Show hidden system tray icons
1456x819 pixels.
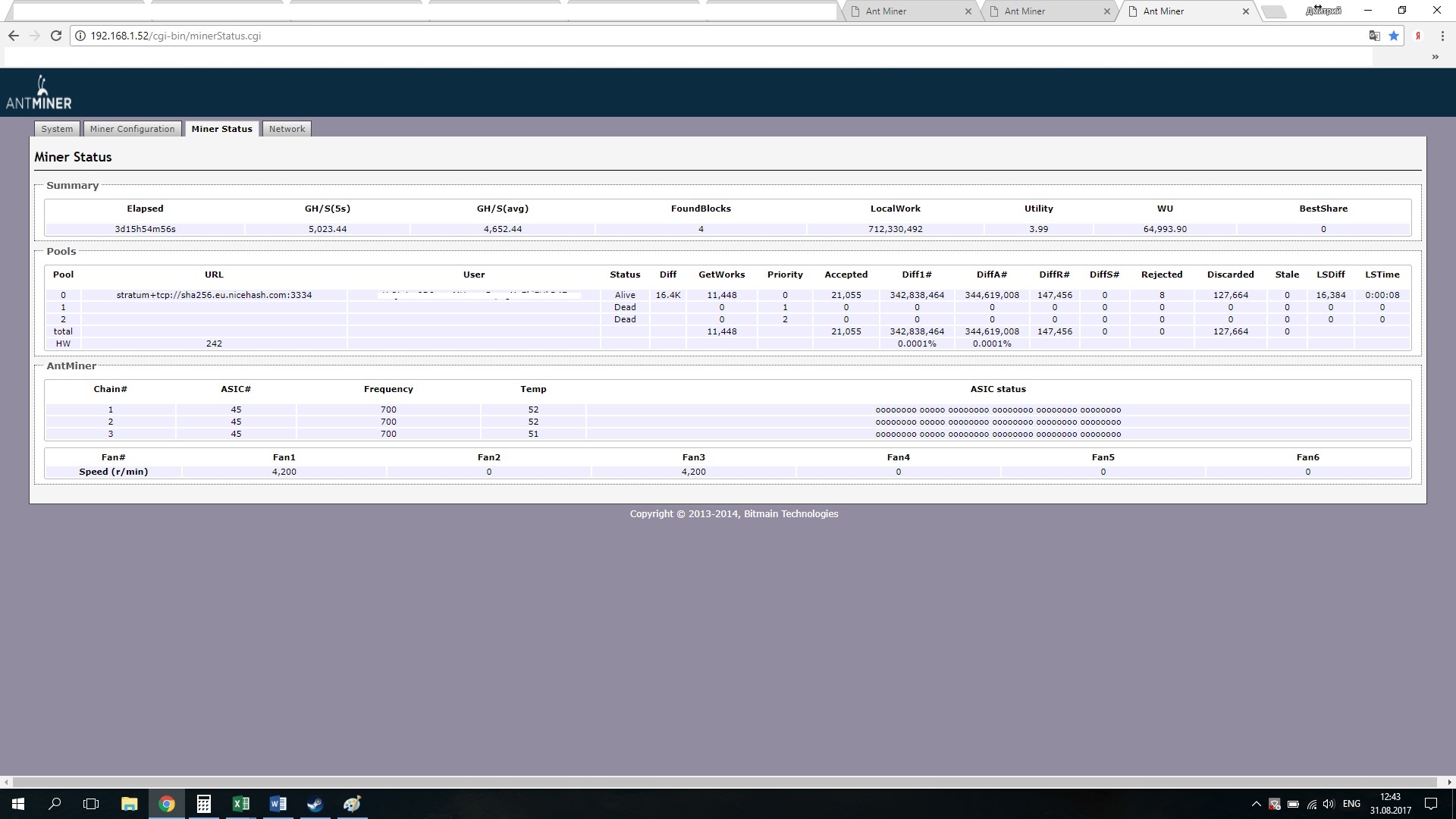coord(1256,804)
